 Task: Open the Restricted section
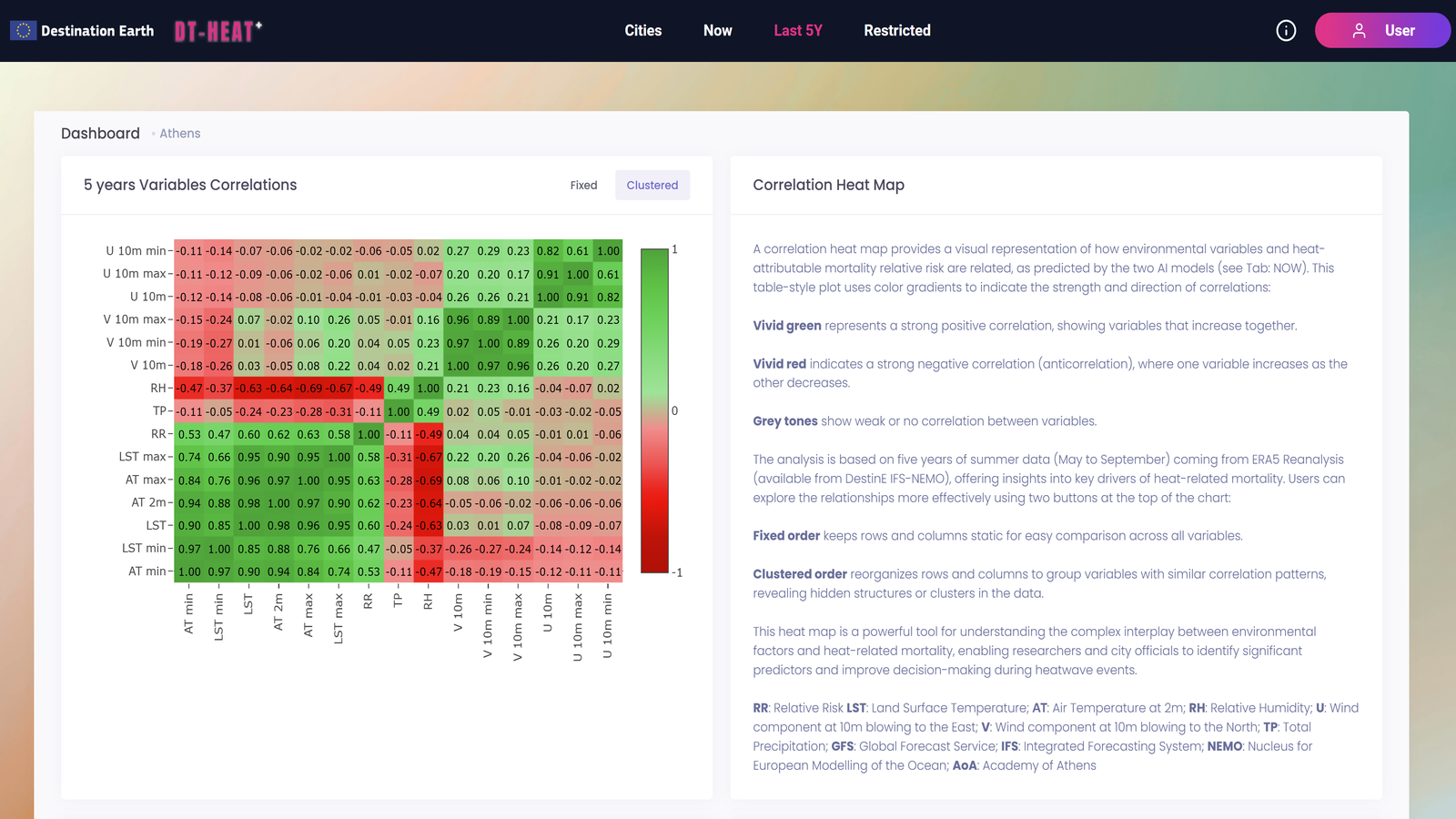(x=896, y=31)
